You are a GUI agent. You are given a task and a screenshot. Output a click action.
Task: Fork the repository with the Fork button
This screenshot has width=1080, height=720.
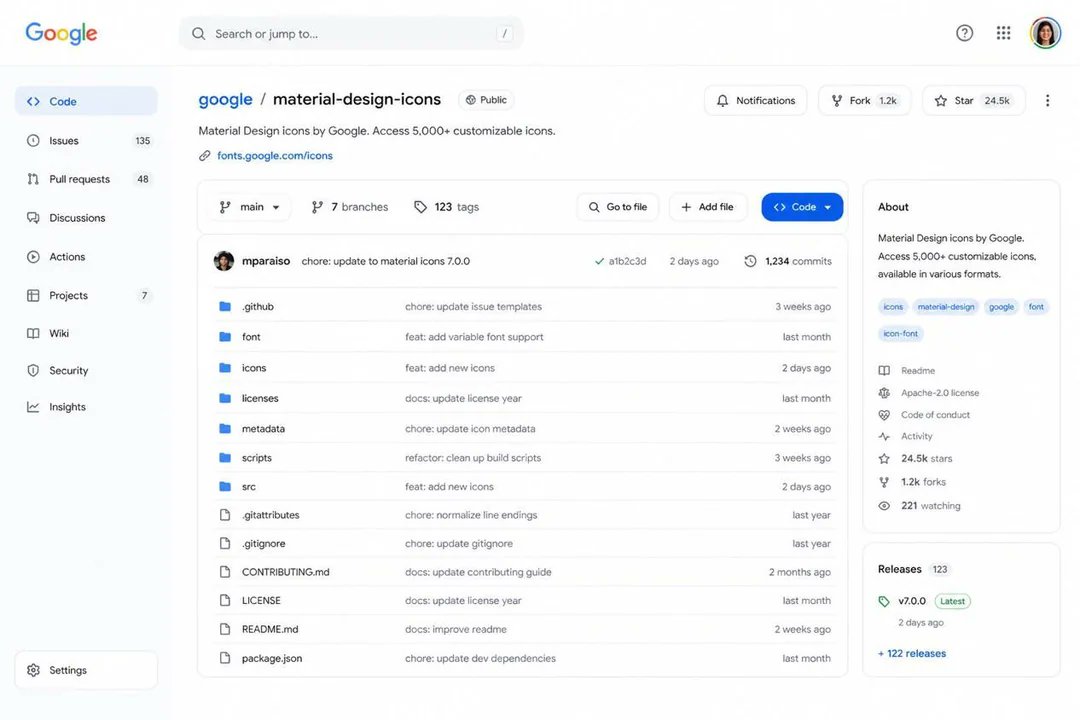(x=864, y=101)
